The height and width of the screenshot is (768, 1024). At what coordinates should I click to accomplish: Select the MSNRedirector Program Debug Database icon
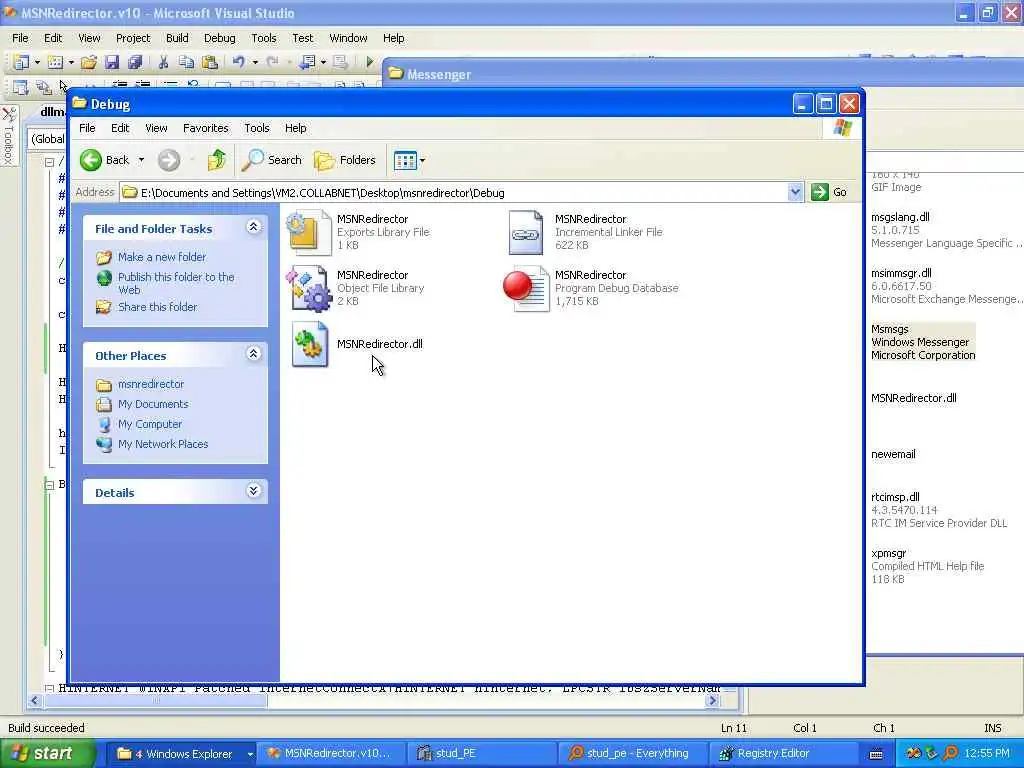526,288
